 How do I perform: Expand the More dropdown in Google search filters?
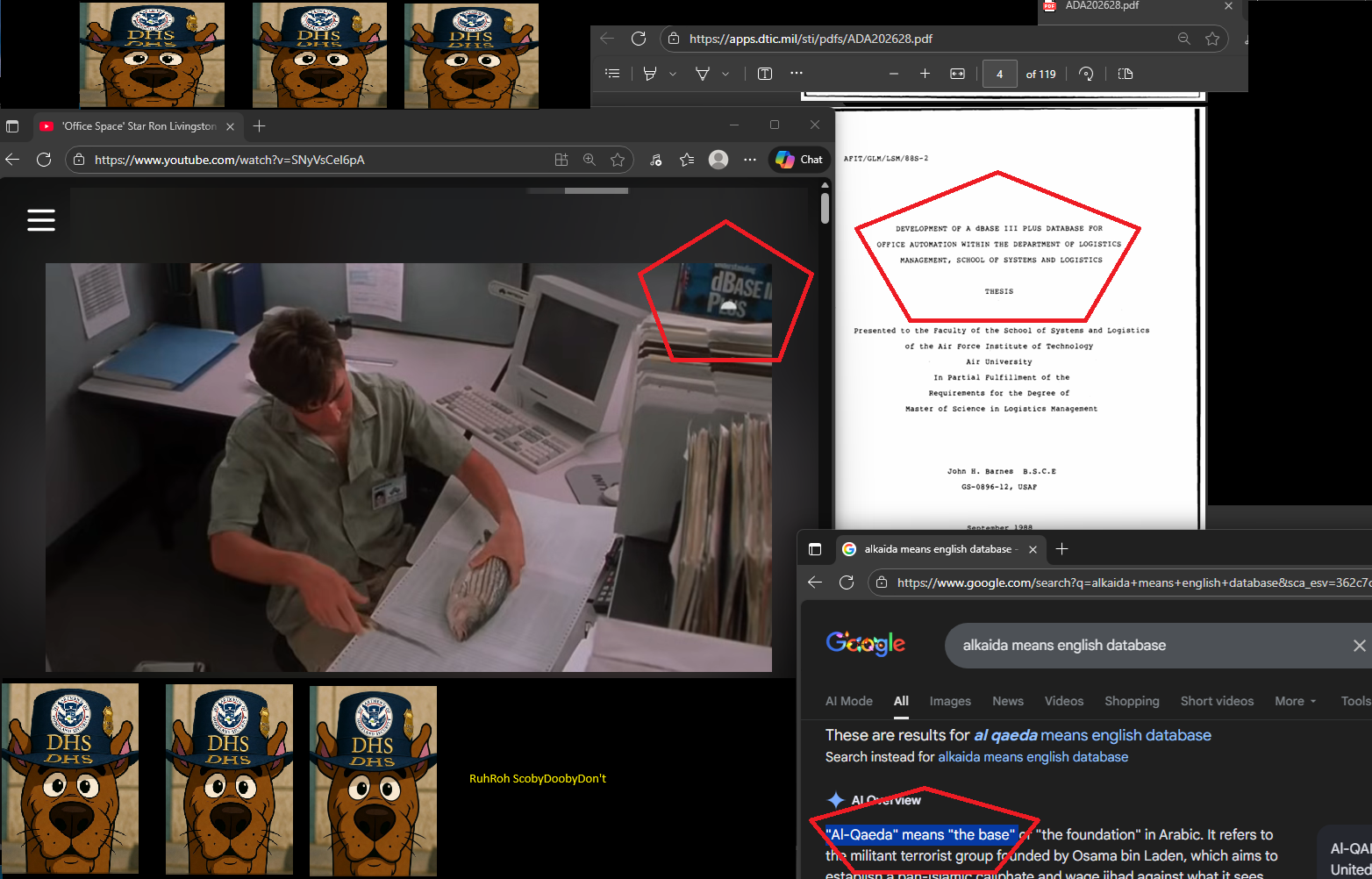click(x=1295, y=701)
